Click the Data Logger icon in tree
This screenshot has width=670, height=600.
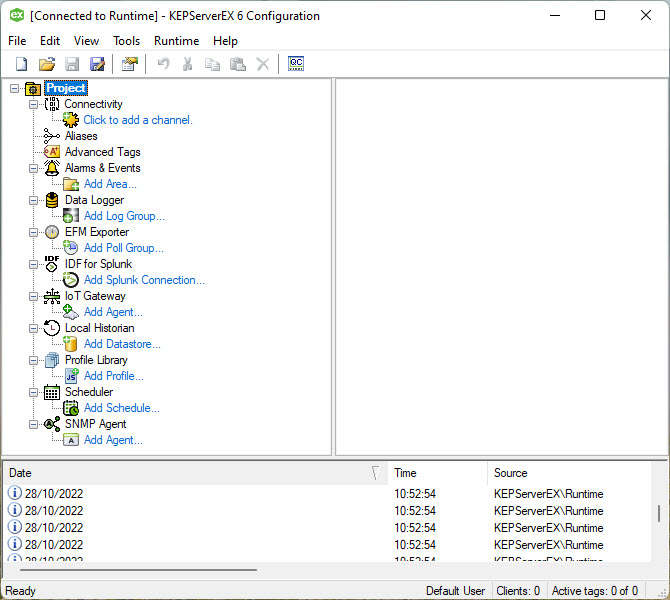pyautogui.click(x=52, y=200)
